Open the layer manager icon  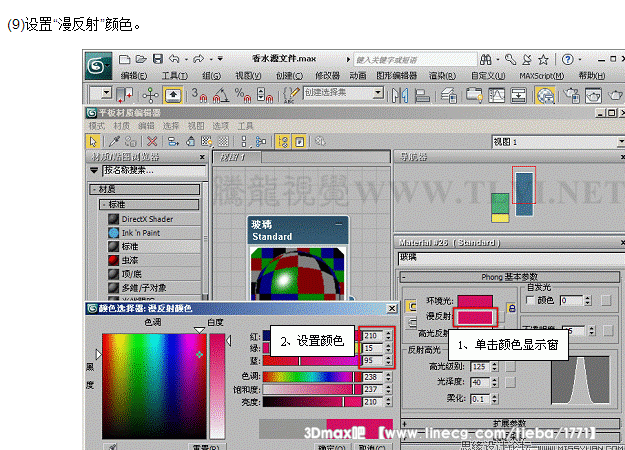click(448, 96)
